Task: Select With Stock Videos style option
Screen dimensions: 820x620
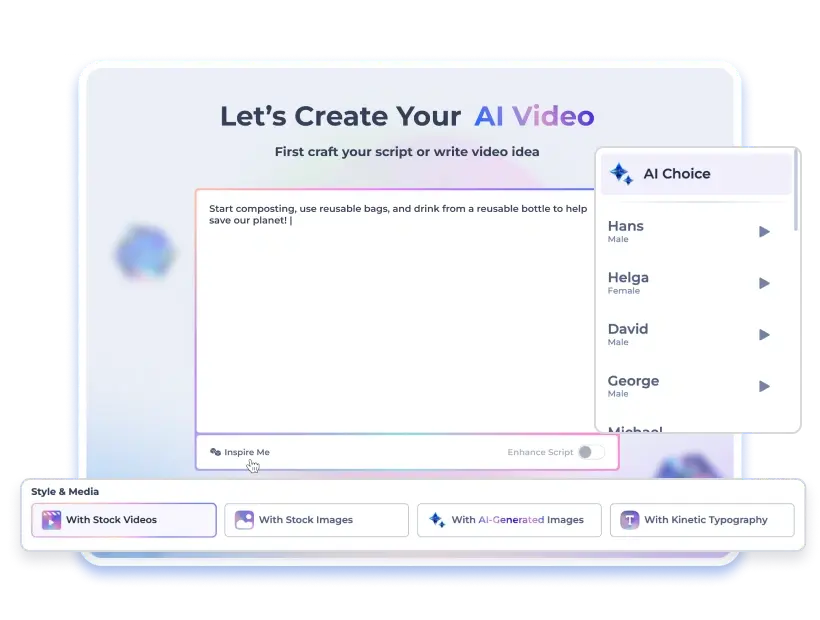Action: pyautogui.click(x=124, y=520)
